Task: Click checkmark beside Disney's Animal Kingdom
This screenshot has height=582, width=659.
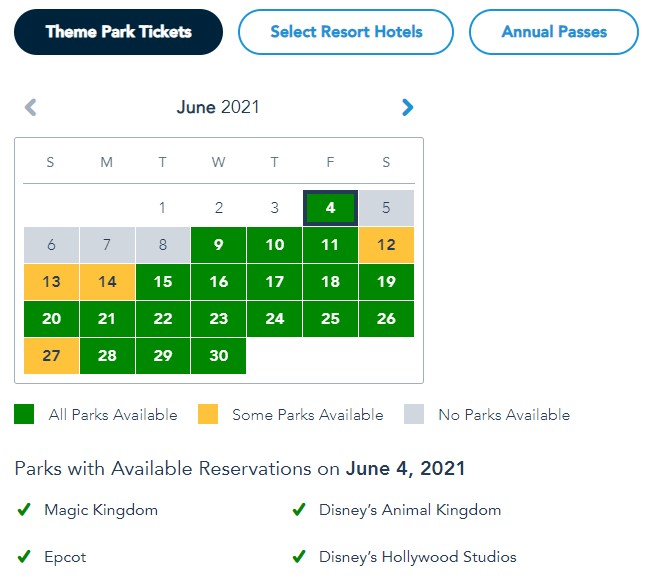Action: tap(298, 510)
